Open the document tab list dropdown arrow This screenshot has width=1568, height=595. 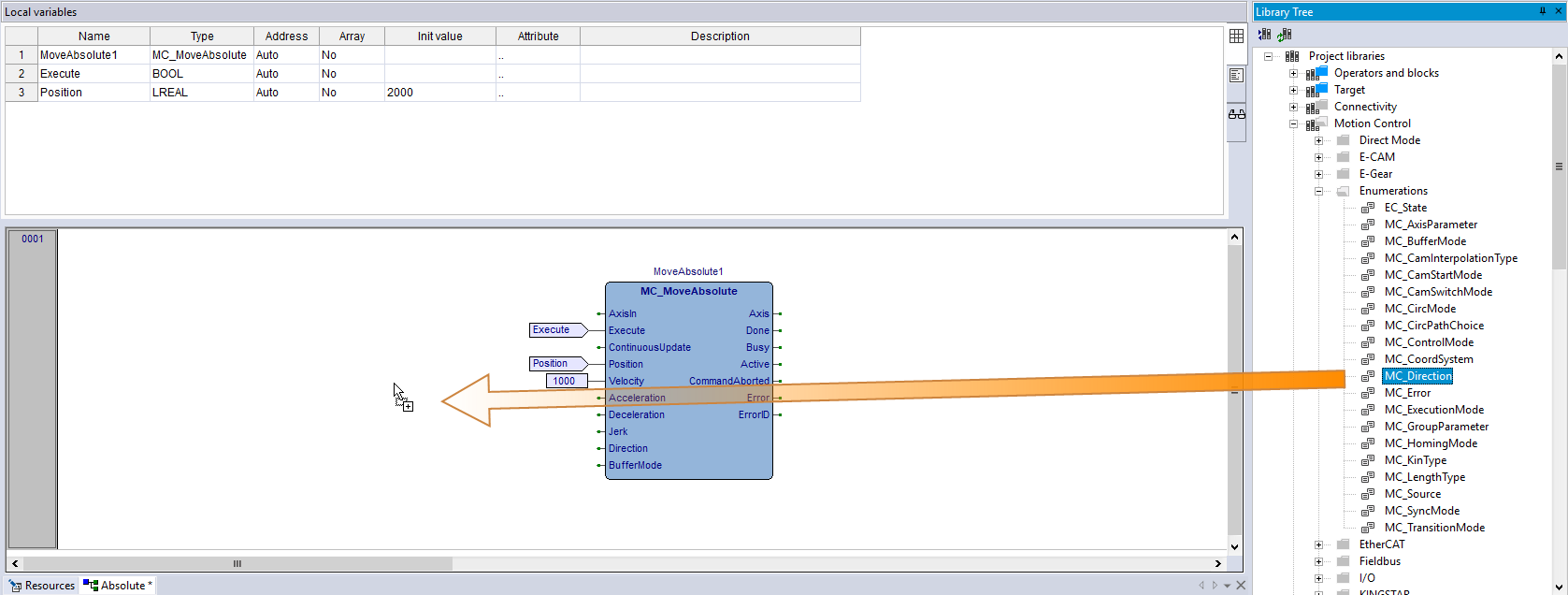click(x=1227, y=586)
